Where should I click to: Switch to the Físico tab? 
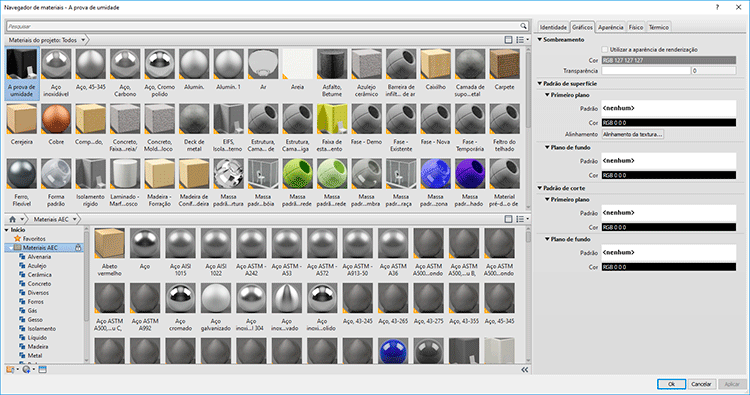pos(636,27)
